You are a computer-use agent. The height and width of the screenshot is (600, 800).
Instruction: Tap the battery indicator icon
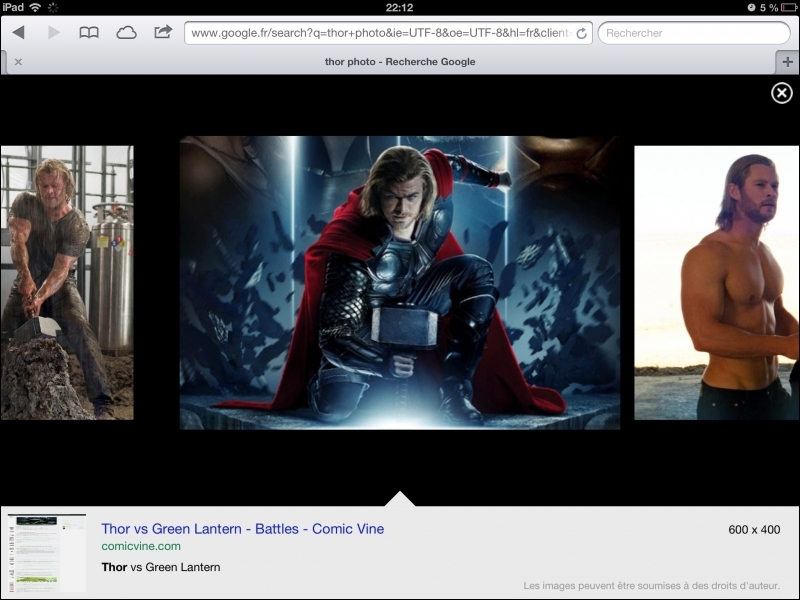tap(789, 7)
